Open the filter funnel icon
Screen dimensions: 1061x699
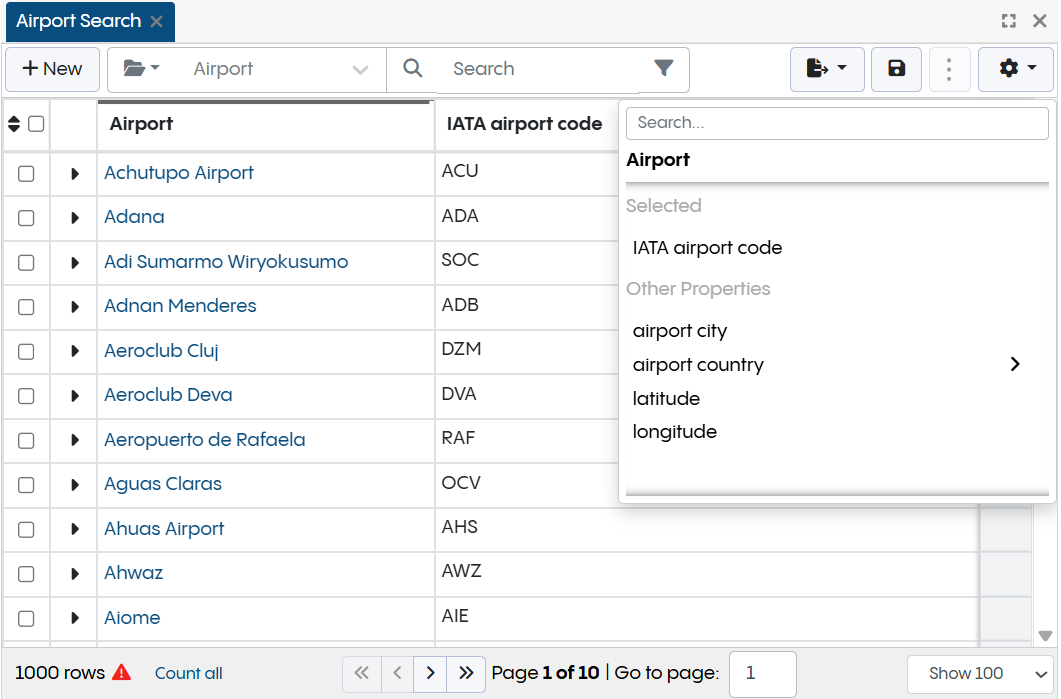(663, 69)
